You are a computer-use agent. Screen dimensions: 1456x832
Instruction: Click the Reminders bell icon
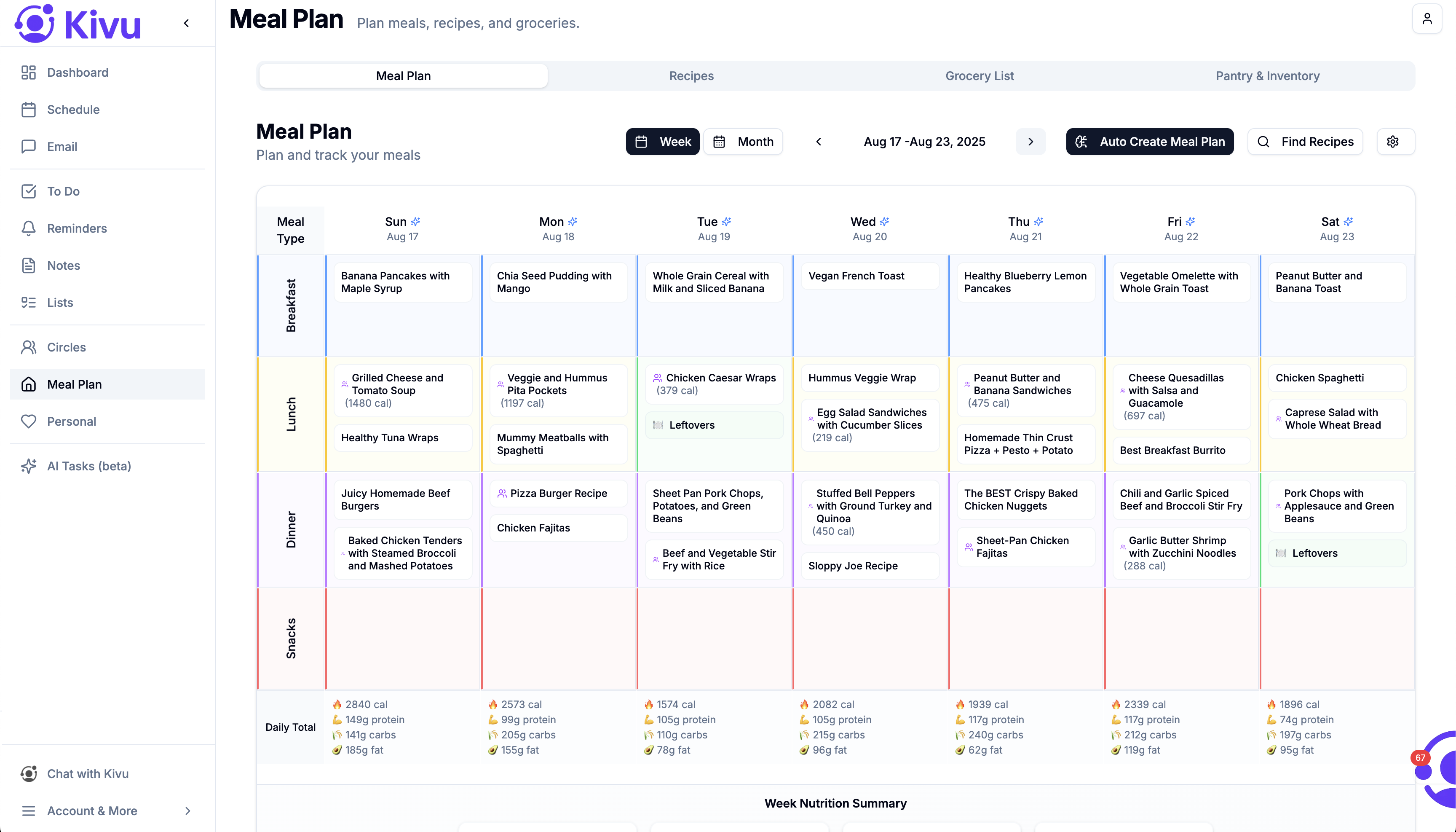(29, 228)
